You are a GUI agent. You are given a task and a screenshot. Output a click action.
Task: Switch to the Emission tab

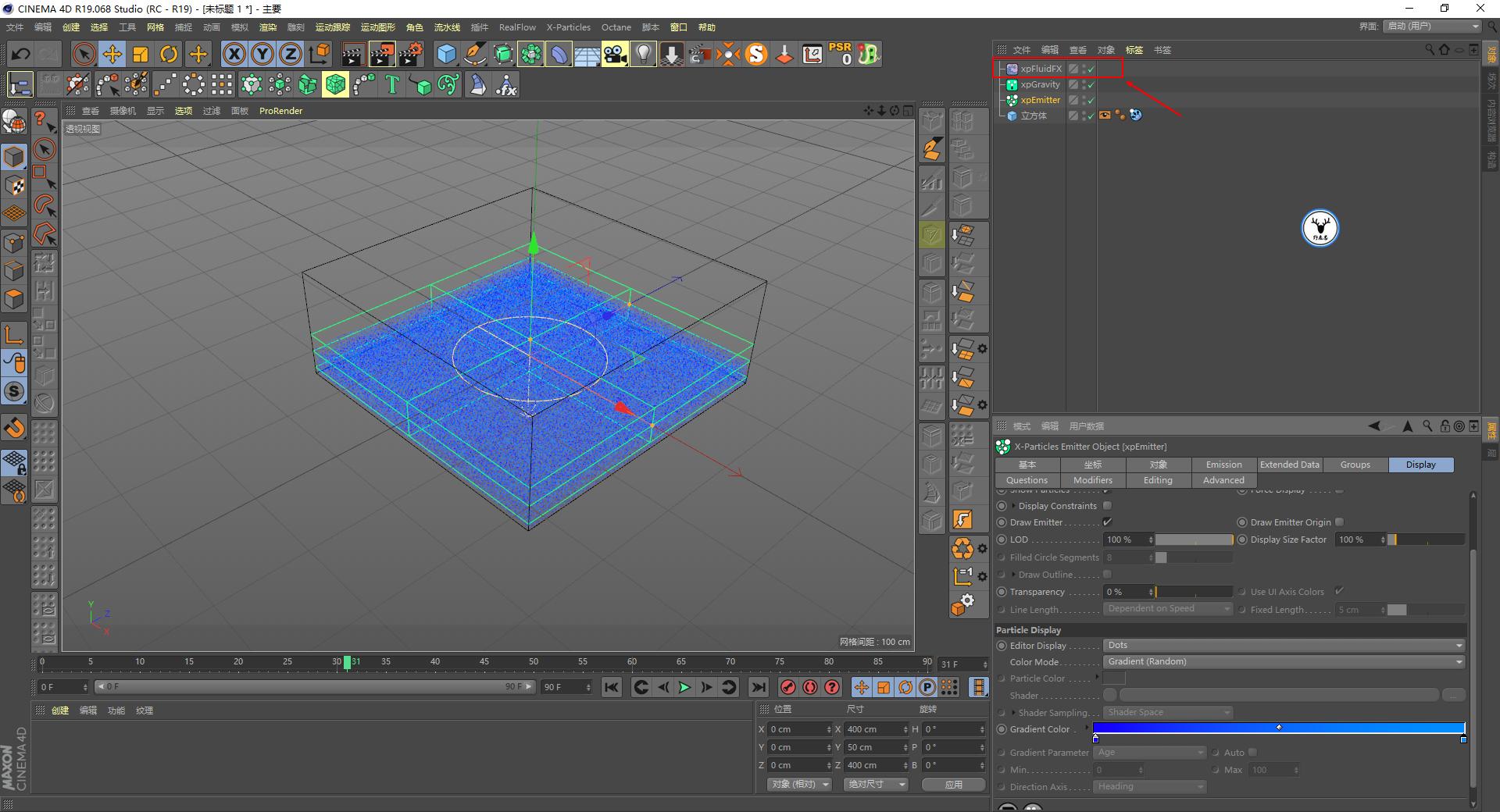pos(1223,464)
